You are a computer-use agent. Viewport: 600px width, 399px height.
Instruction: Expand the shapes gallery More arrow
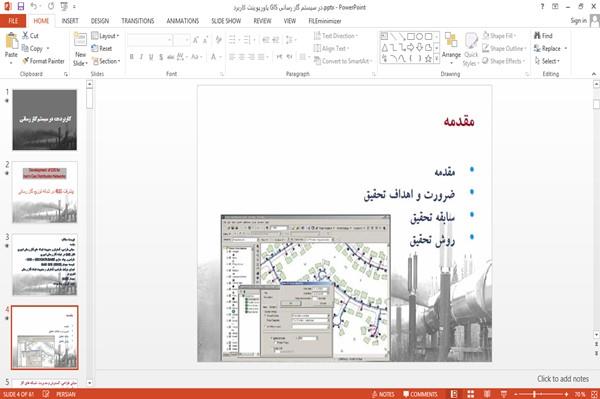pyautogui.click(x=436, y=58)
